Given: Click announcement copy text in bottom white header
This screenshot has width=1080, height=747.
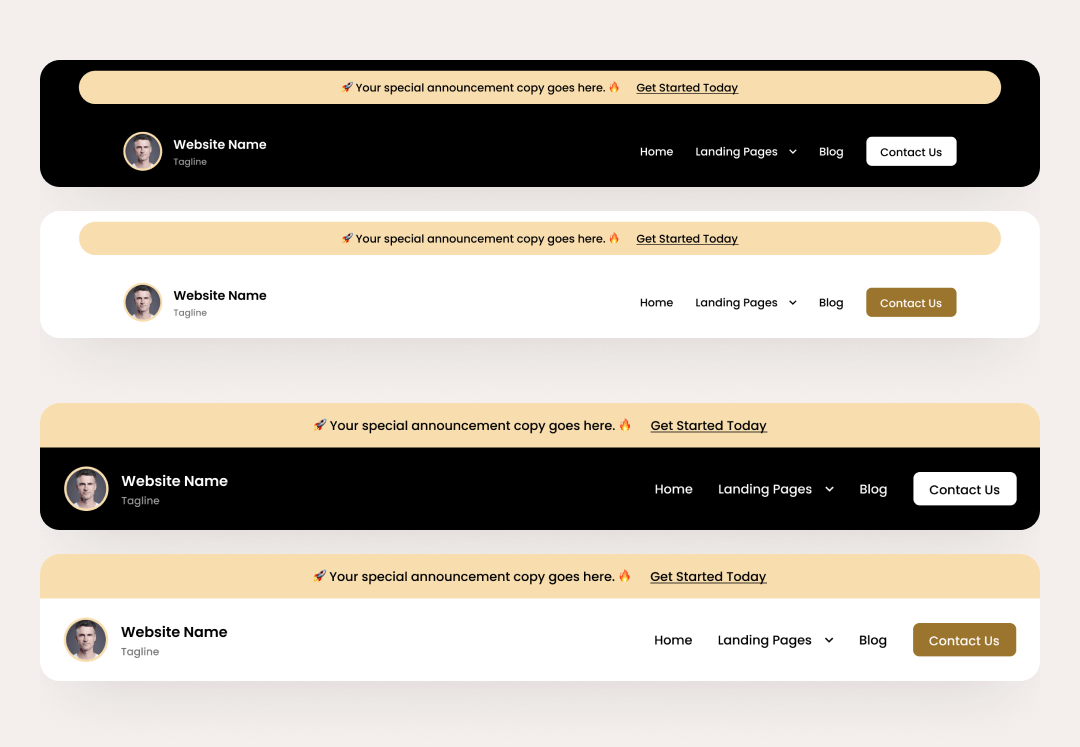Looking at the screenshot, I should tap(472, 576).
